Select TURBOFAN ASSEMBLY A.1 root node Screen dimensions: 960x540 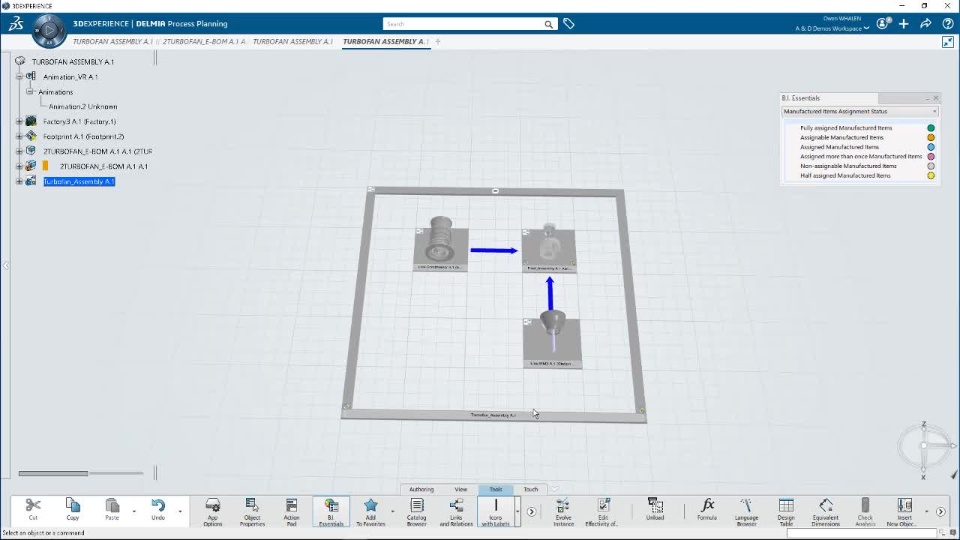pyautogui.click(x=72, y=62)
